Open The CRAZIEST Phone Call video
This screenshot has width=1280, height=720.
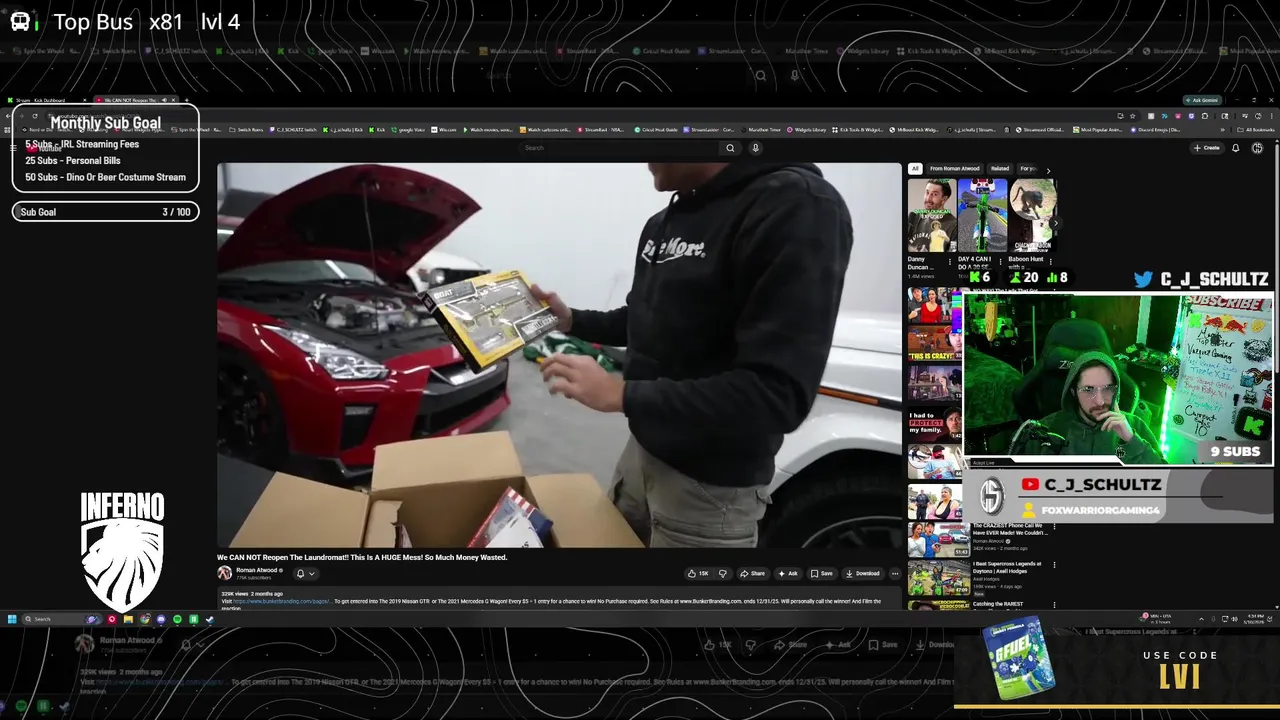pyautogui.click(x=1010, y=529)
